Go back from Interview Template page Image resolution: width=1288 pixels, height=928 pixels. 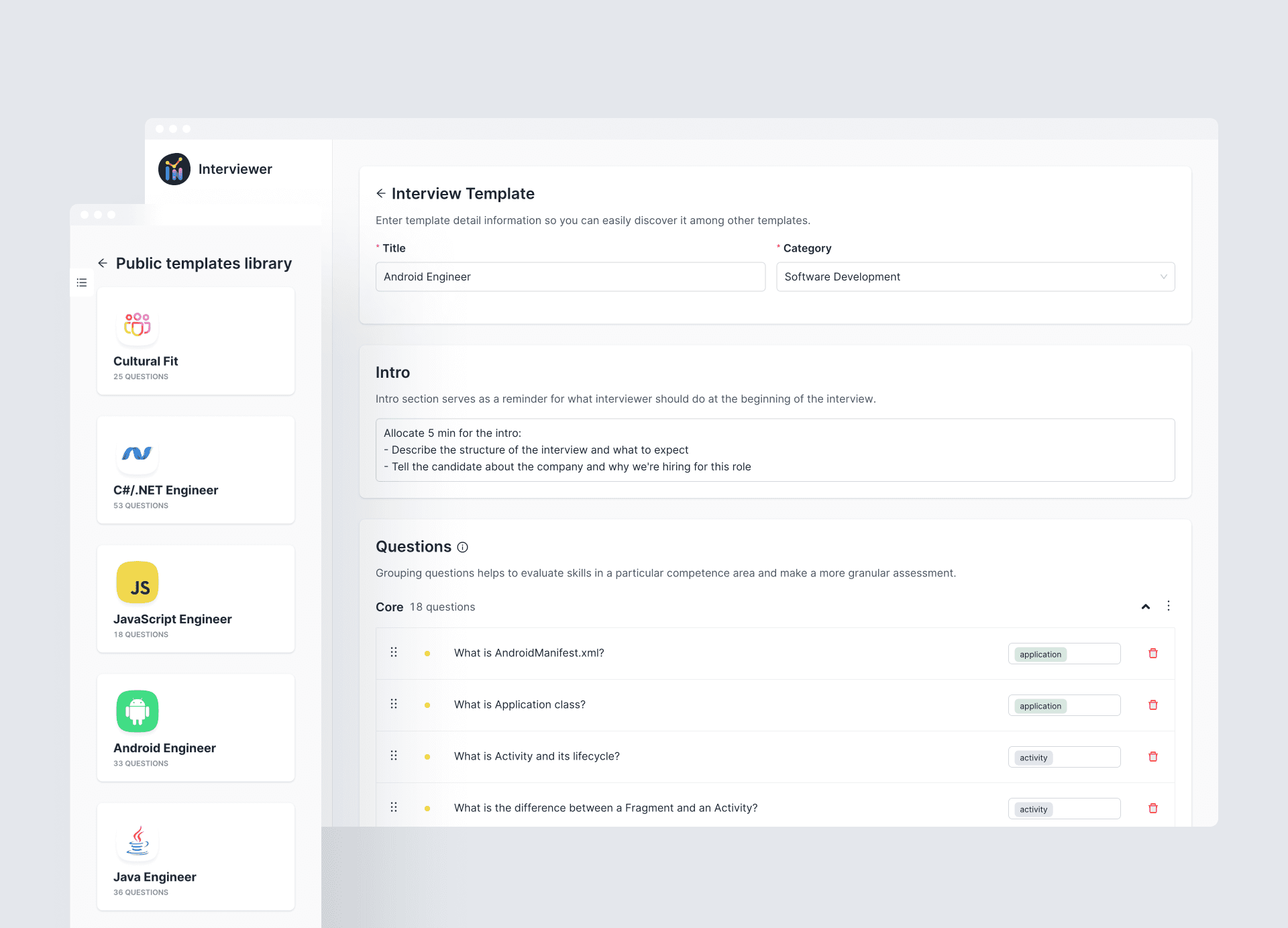[x=380, y=194]
